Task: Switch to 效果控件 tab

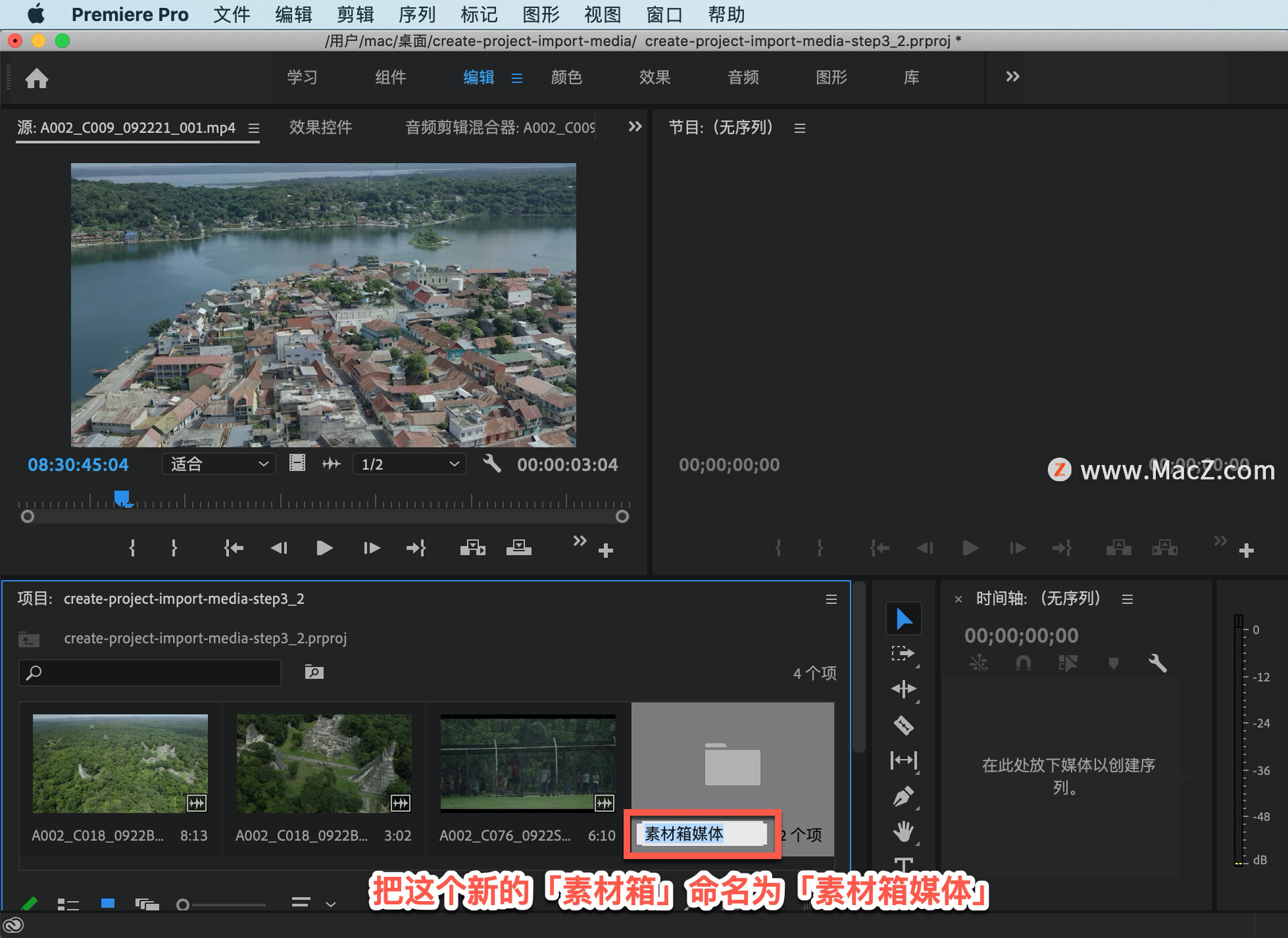Action: point(321,127)
